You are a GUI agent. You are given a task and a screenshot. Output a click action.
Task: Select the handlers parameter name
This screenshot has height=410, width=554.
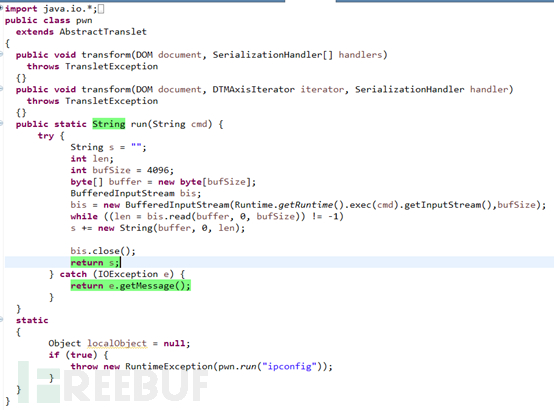coord(360,55)
